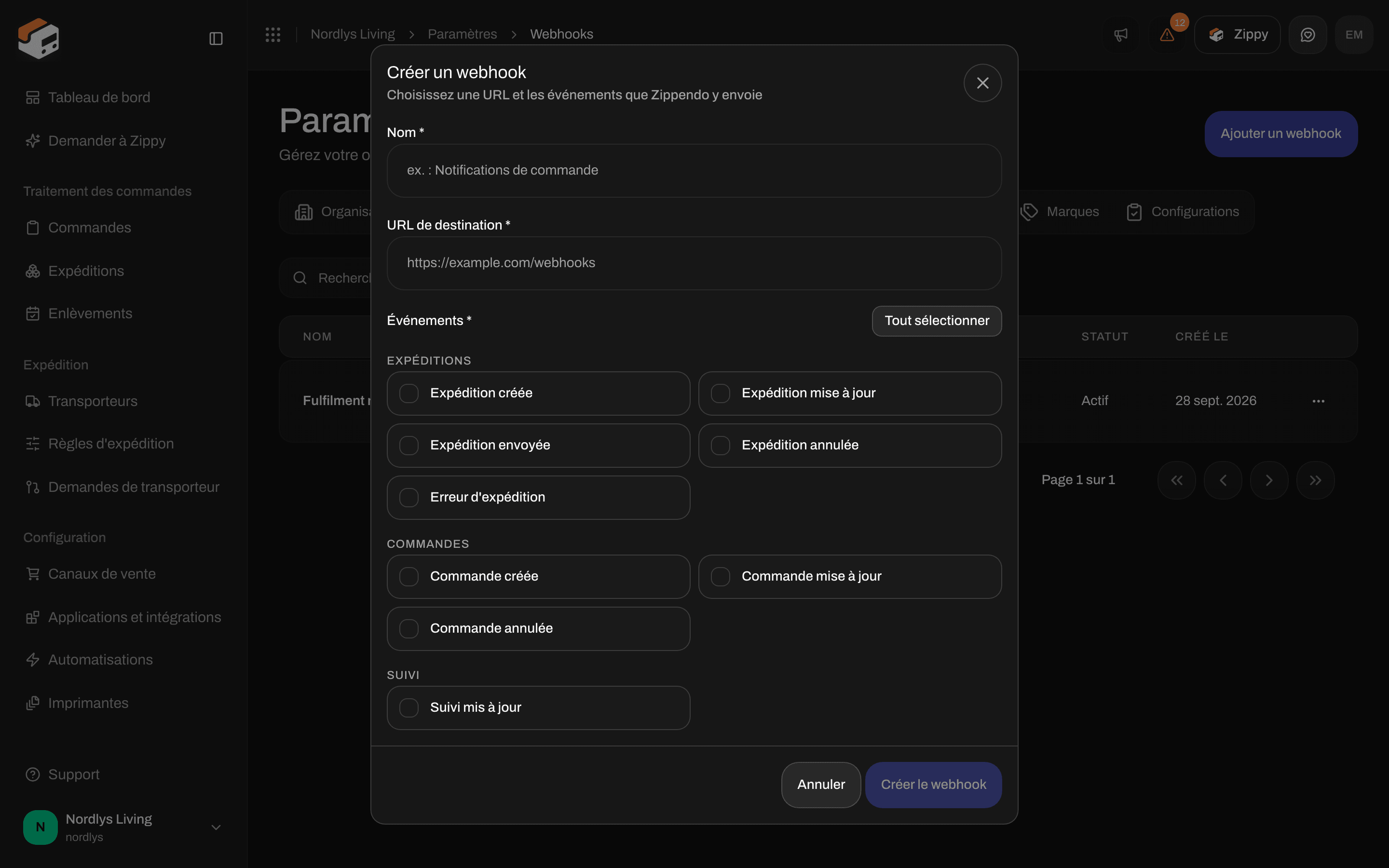
Task: Click Annuler button
Action: 821,785
